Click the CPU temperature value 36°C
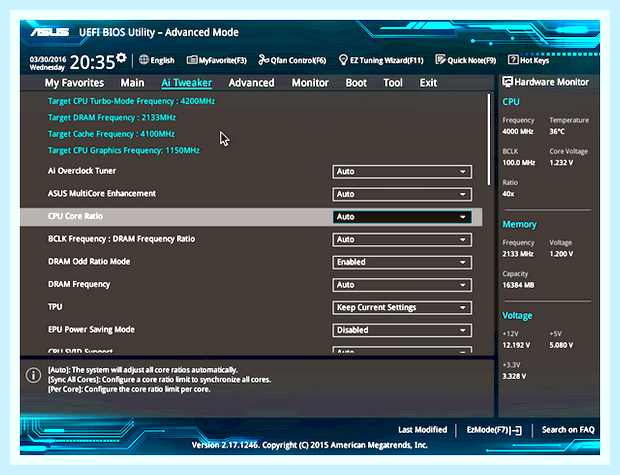 pyautogui.click(x=557, y=131)
